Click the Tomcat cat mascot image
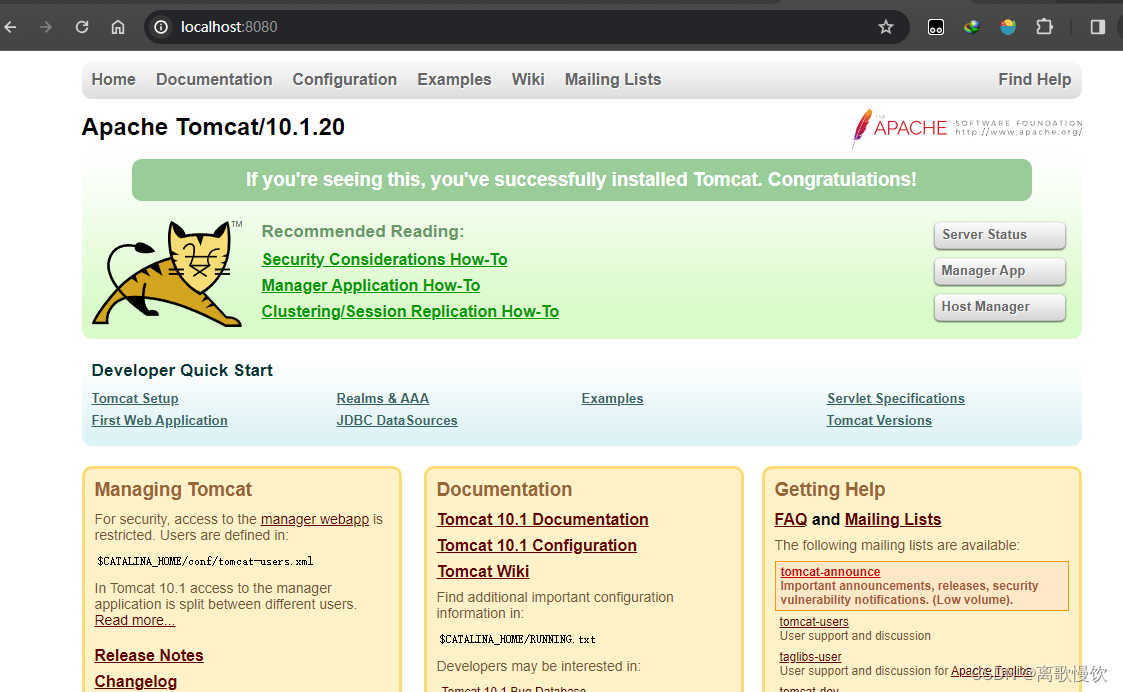1123x692 pixels. coord(168,274)
